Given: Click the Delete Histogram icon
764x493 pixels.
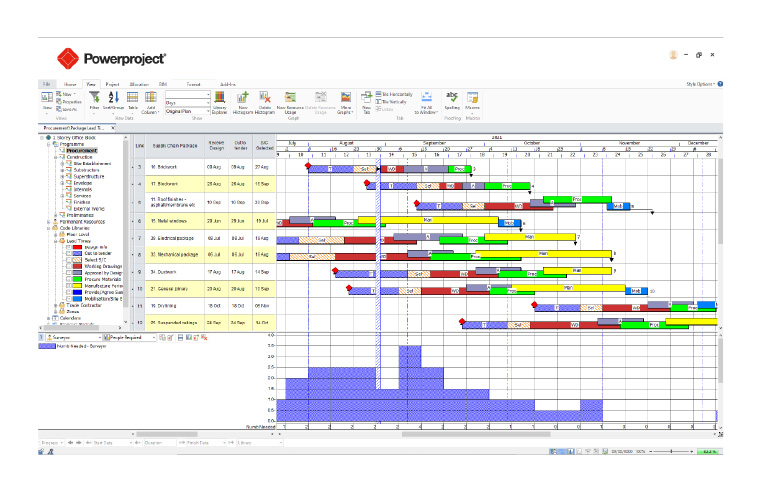Looking at the screenshot, I should click(x=266, y=98).
